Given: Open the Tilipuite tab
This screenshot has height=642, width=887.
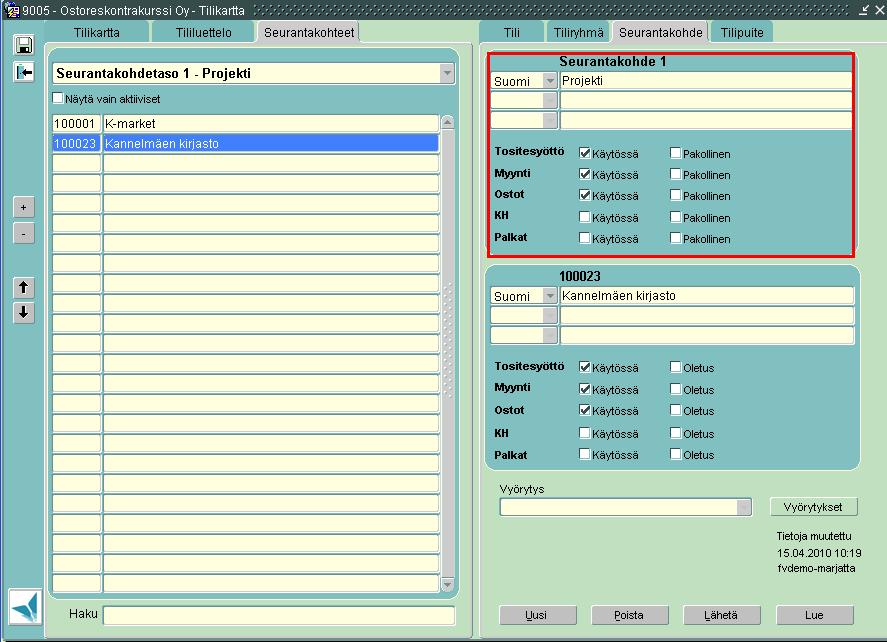Looking at the screenshot, I should pyautogui.click(x=742, y=32).
